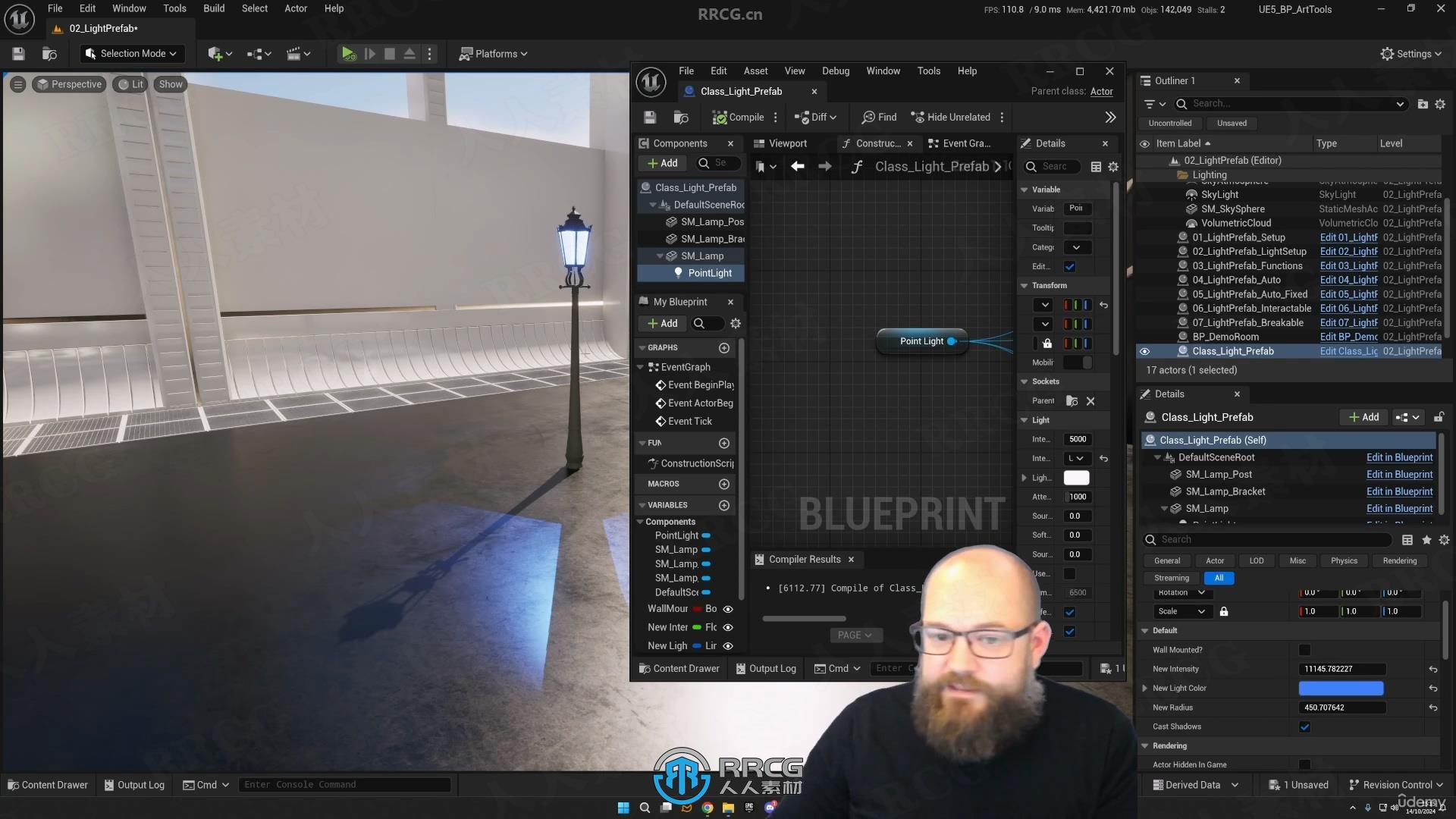Viewport: 1456px width, 819px height.
Task: Toggle the Editable checkbox in the Variable section
Action: click(x=1069, y=267)
